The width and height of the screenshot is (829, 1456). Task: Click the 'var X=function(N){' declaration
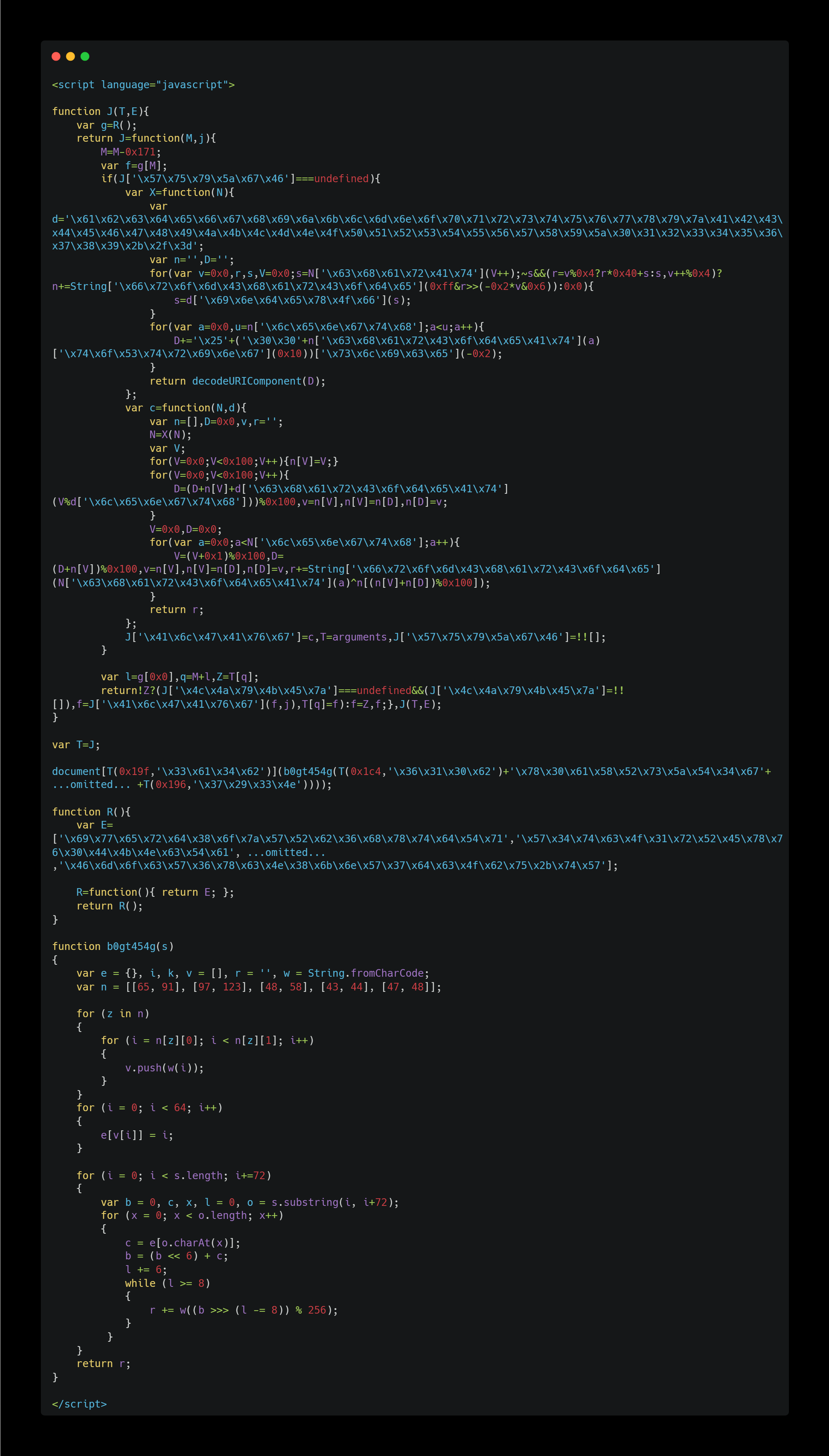[180, 192]
